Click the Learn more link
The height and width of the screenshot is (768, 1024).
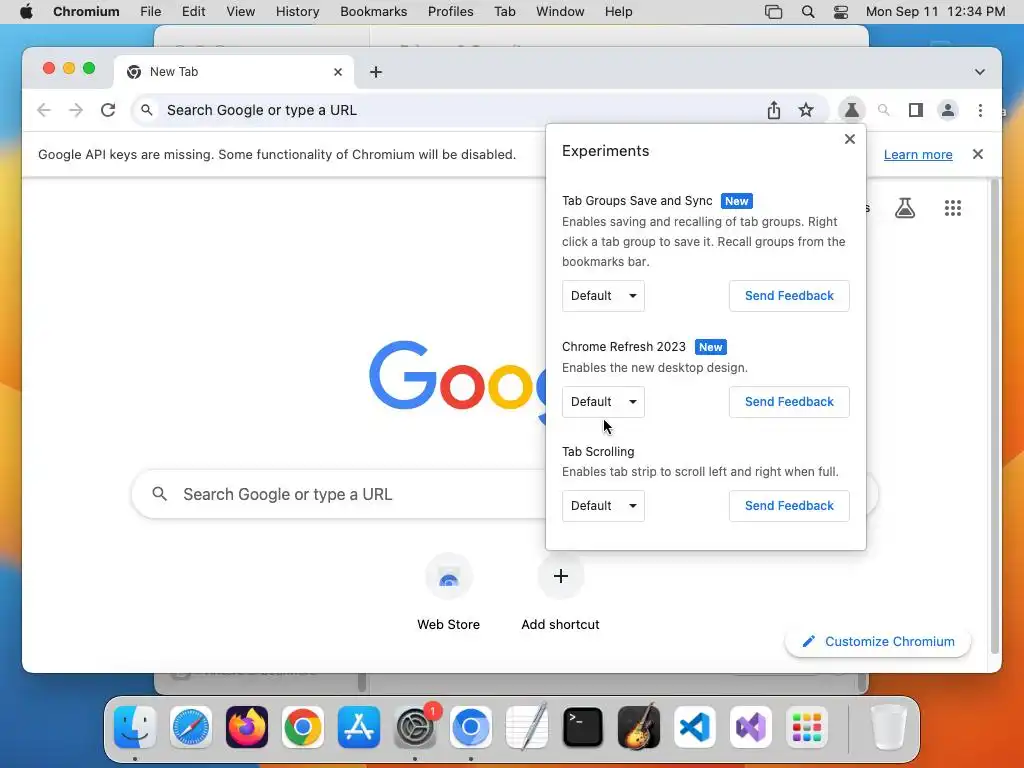click(x=918, y=155)
